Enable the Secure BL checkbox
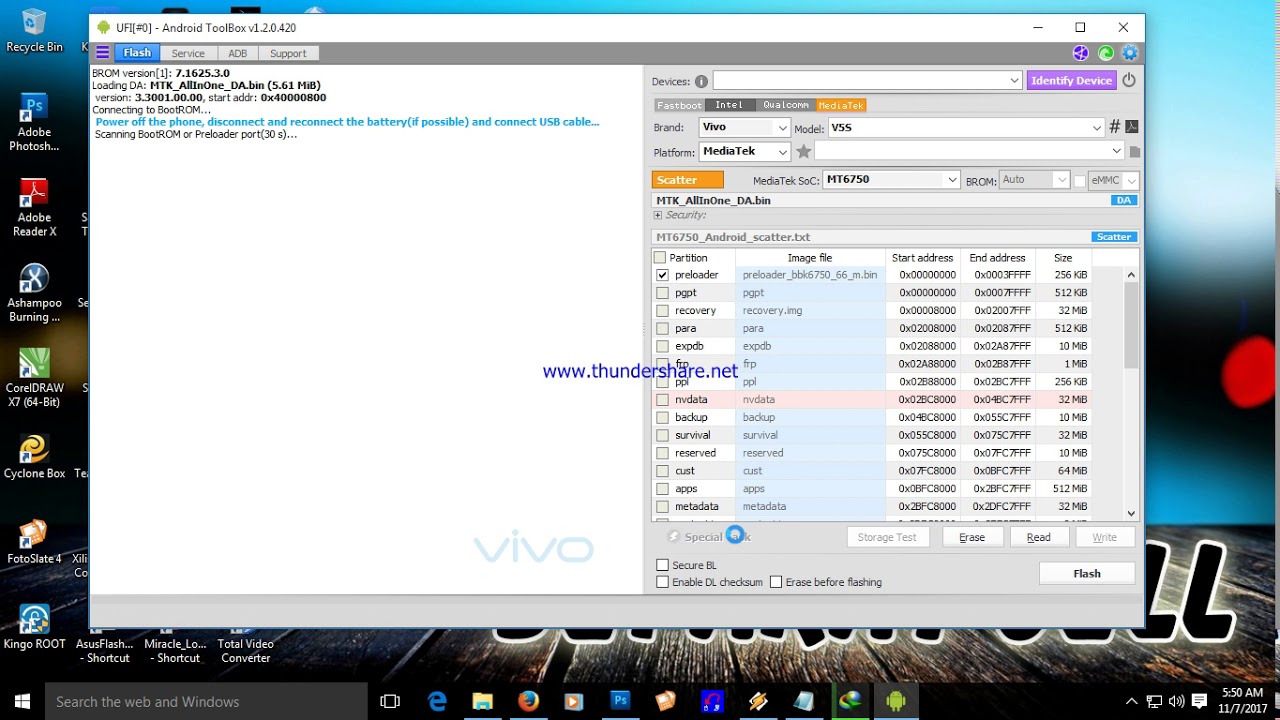 click(x=662, y=565)
